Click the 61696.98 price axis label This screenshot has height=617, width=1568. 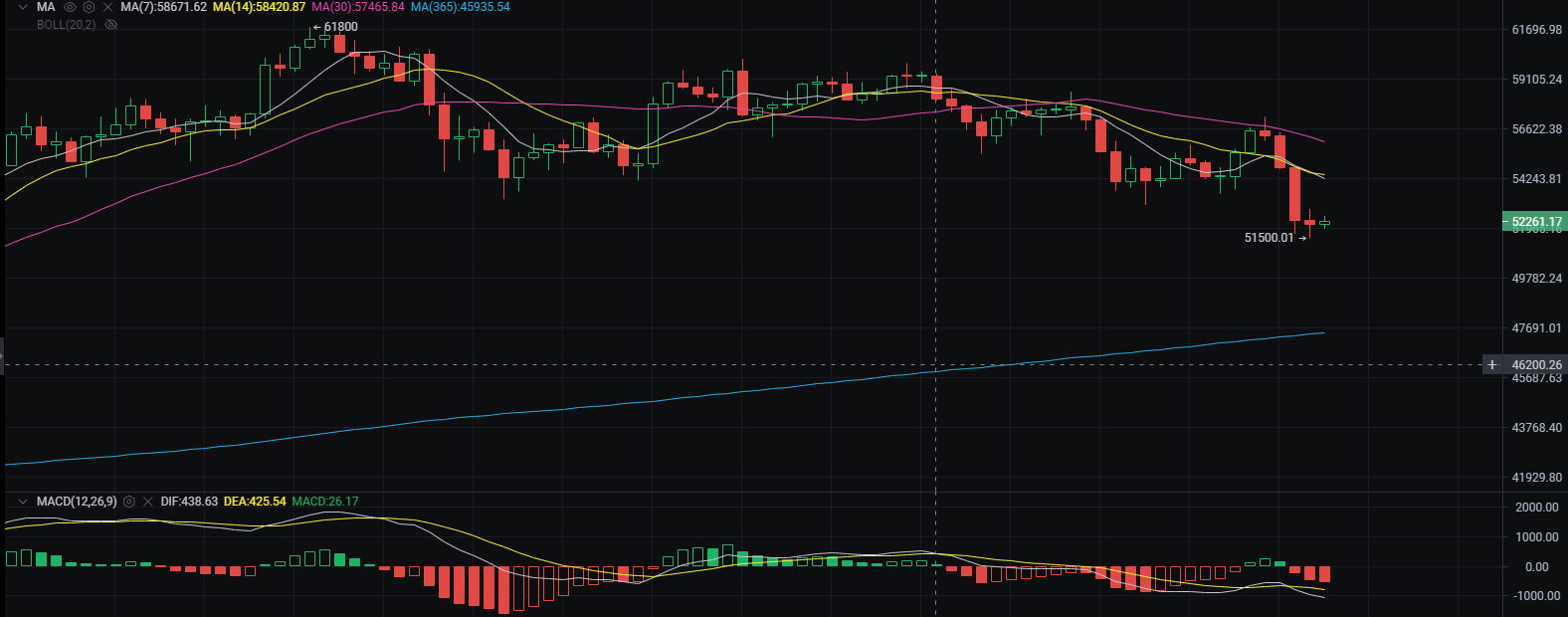1537,30
